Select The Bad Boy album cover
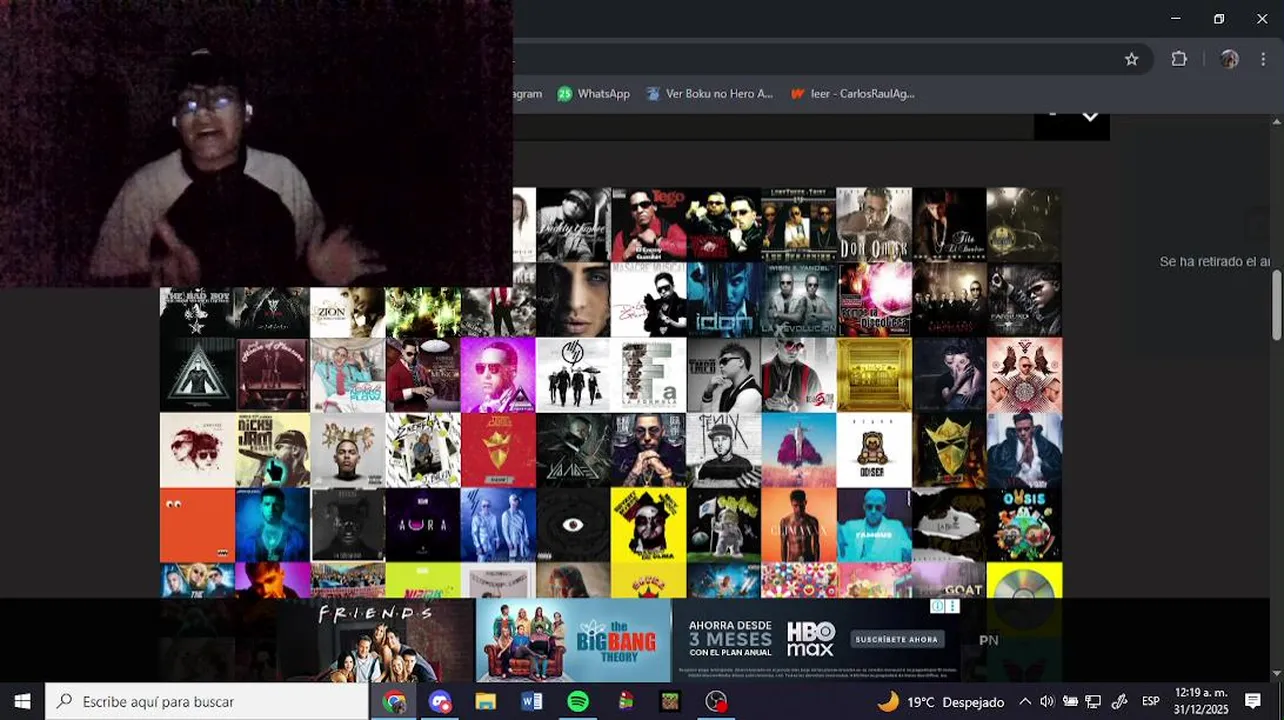 (x=197, y=312)
